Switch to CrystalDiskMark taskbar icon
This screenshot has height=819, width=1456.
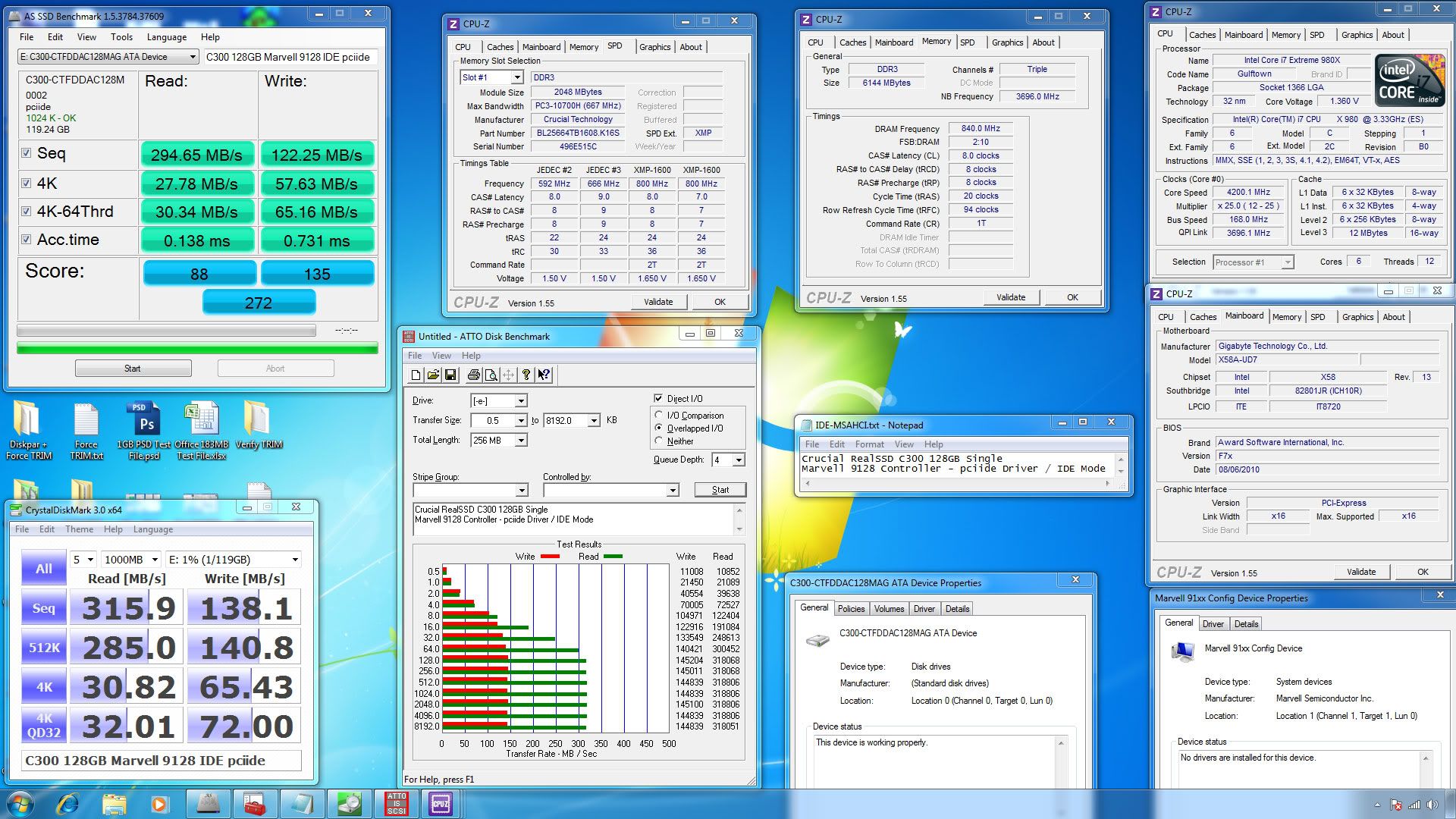(349, 804)
